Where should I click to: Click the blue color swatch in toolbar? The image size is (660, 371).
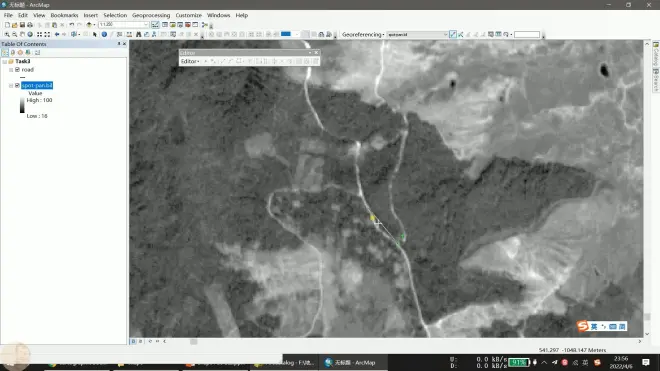(x=286, y=34)
